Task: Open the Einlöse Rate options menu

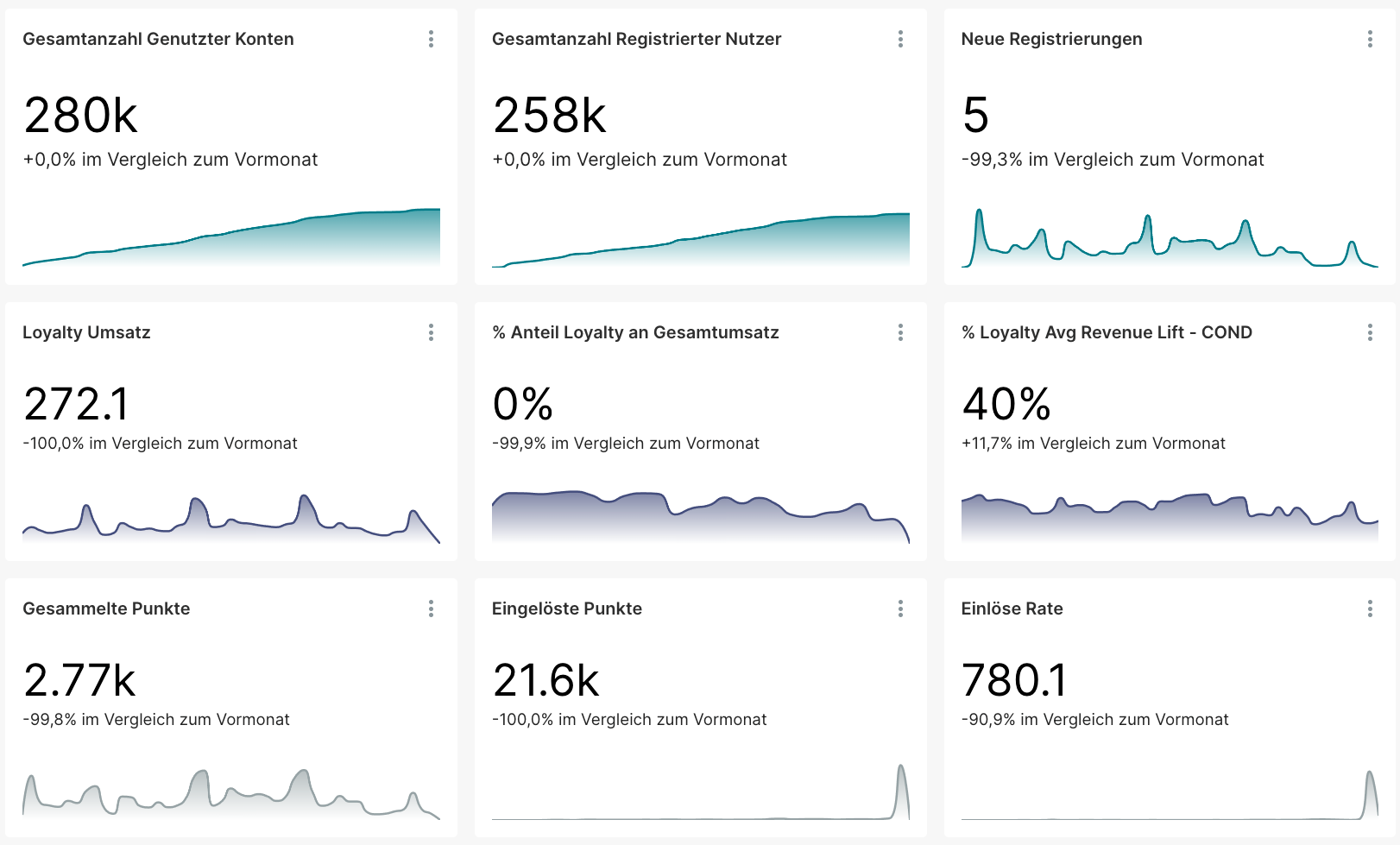Action: click(1369, 609)
